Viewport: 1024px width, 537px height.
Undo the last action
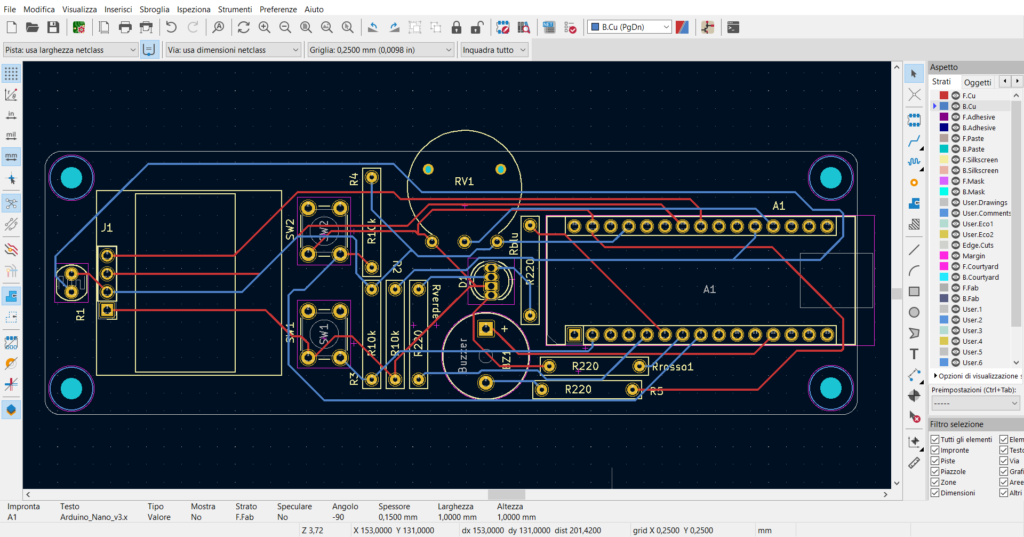pyautogui.click(x=171, y=27)
